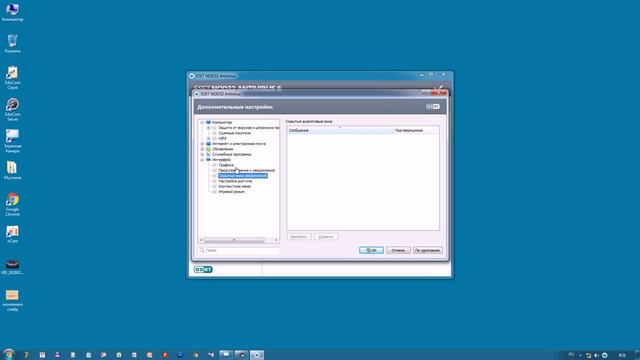This screenshot has width=640, height=360.
Task: Click the tree's horizontal scrollbar thumb
Action: 234,240
